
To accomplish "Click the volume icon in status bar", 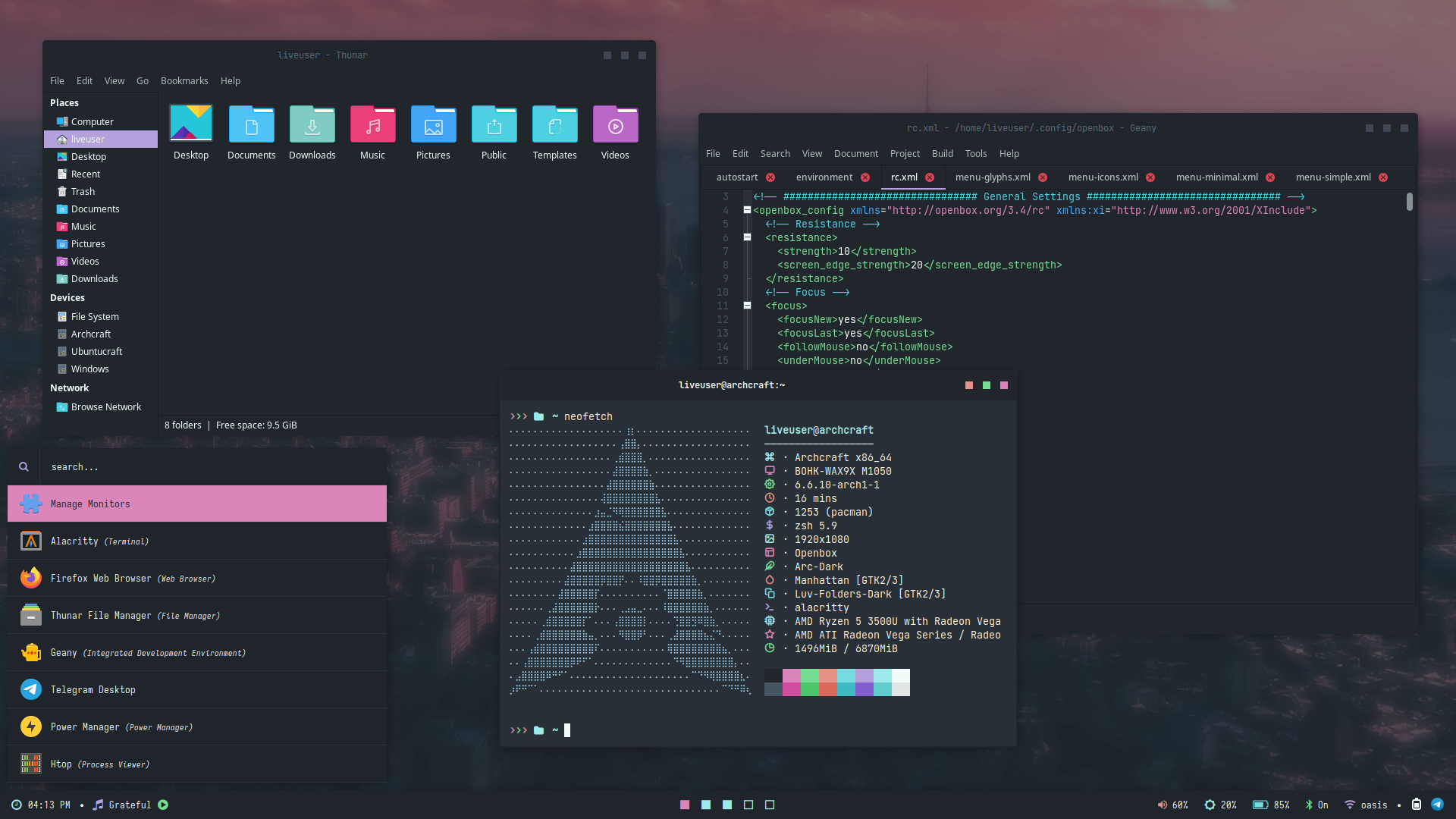I will pos(1162,805).
